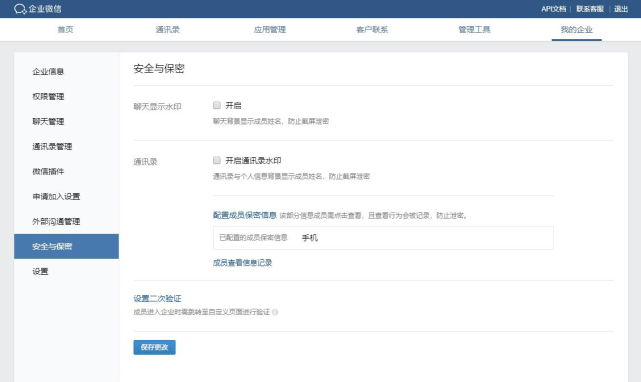Viewport: 641px width, 382px height.
Task: Click the 安全与保密 page heading
Action: [x=159, y=68]
